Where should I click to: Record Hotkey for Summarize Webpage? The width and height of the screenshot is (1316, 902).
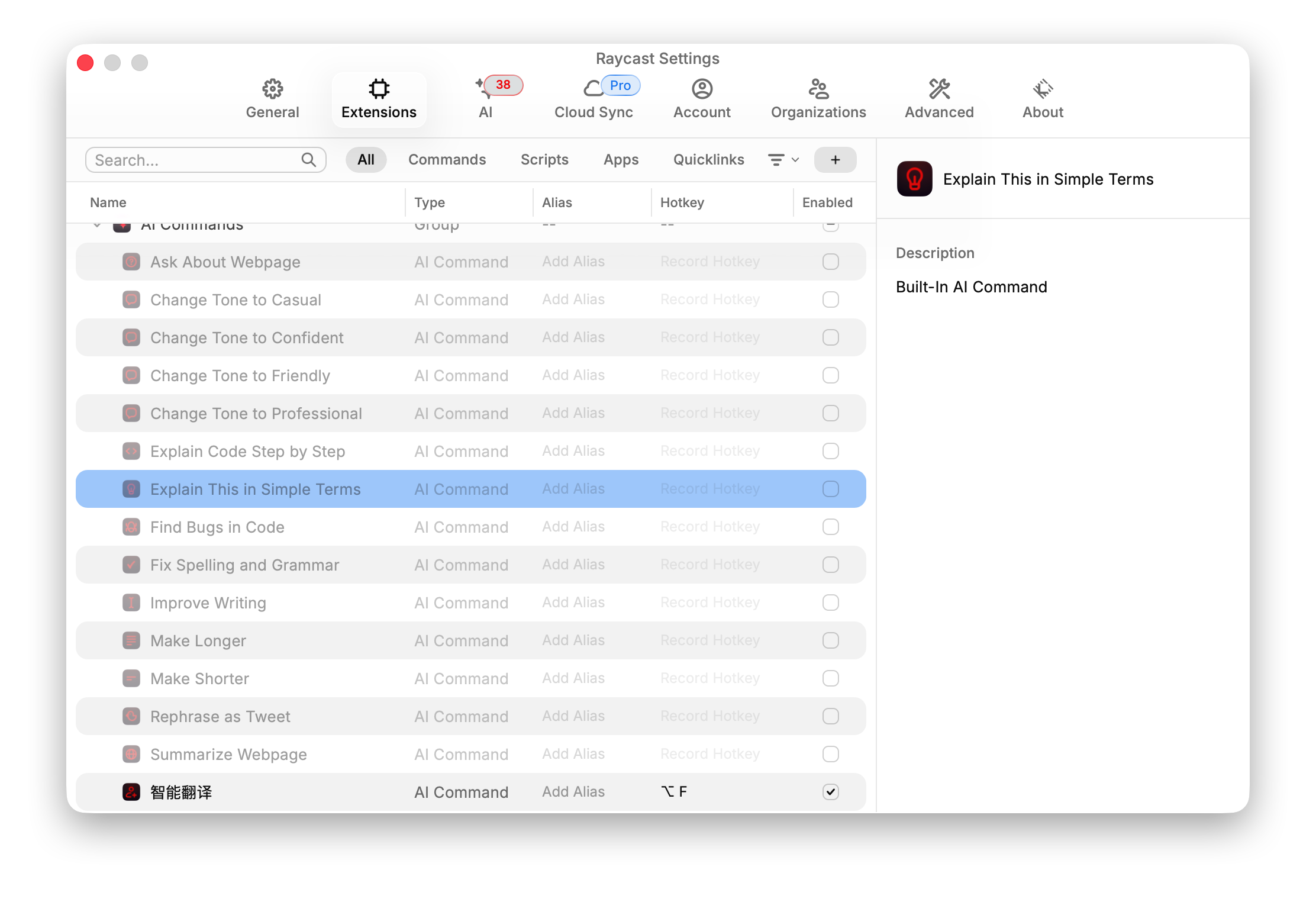710,754
